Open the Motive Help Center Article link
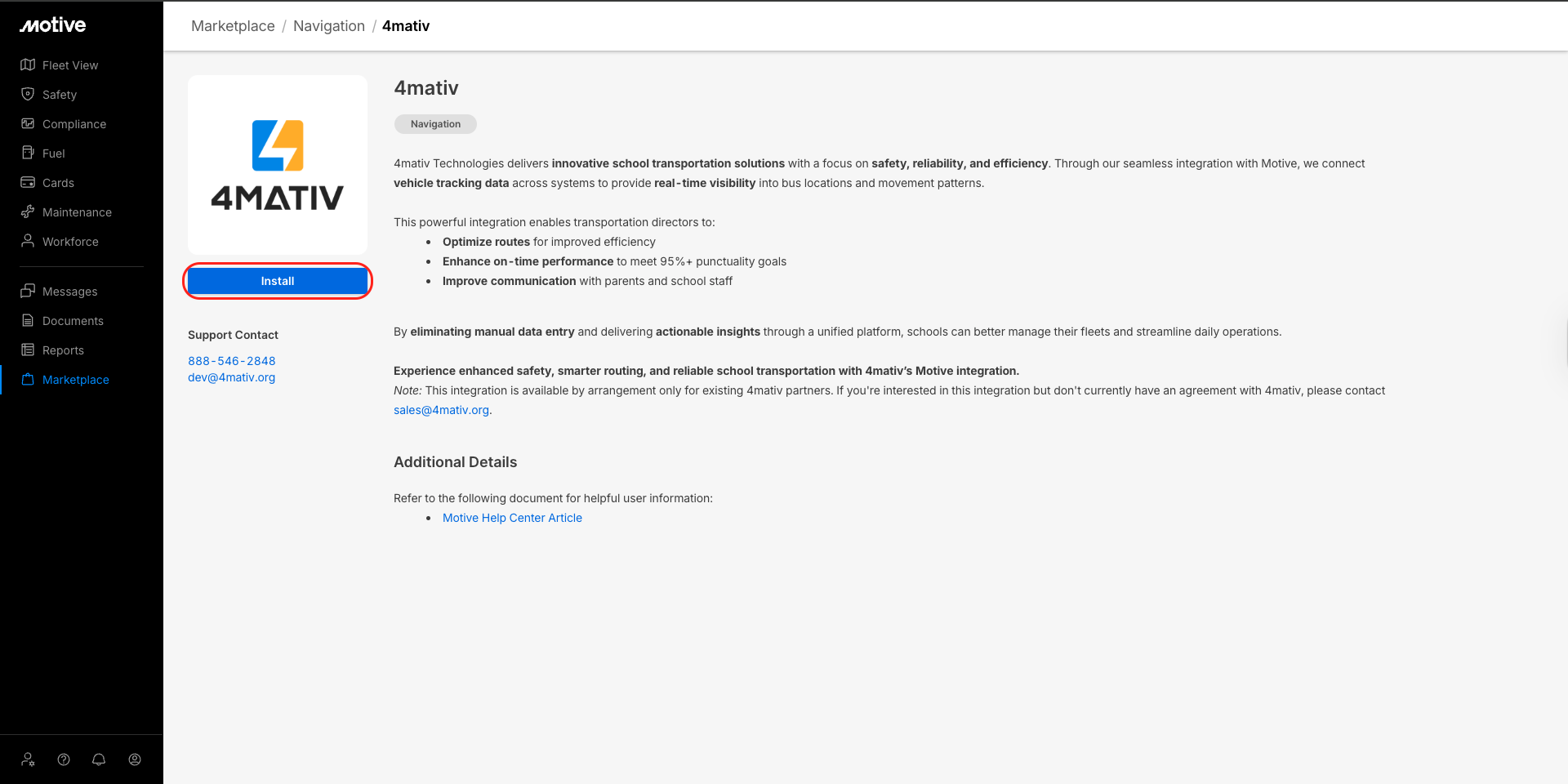 (512, 518)
